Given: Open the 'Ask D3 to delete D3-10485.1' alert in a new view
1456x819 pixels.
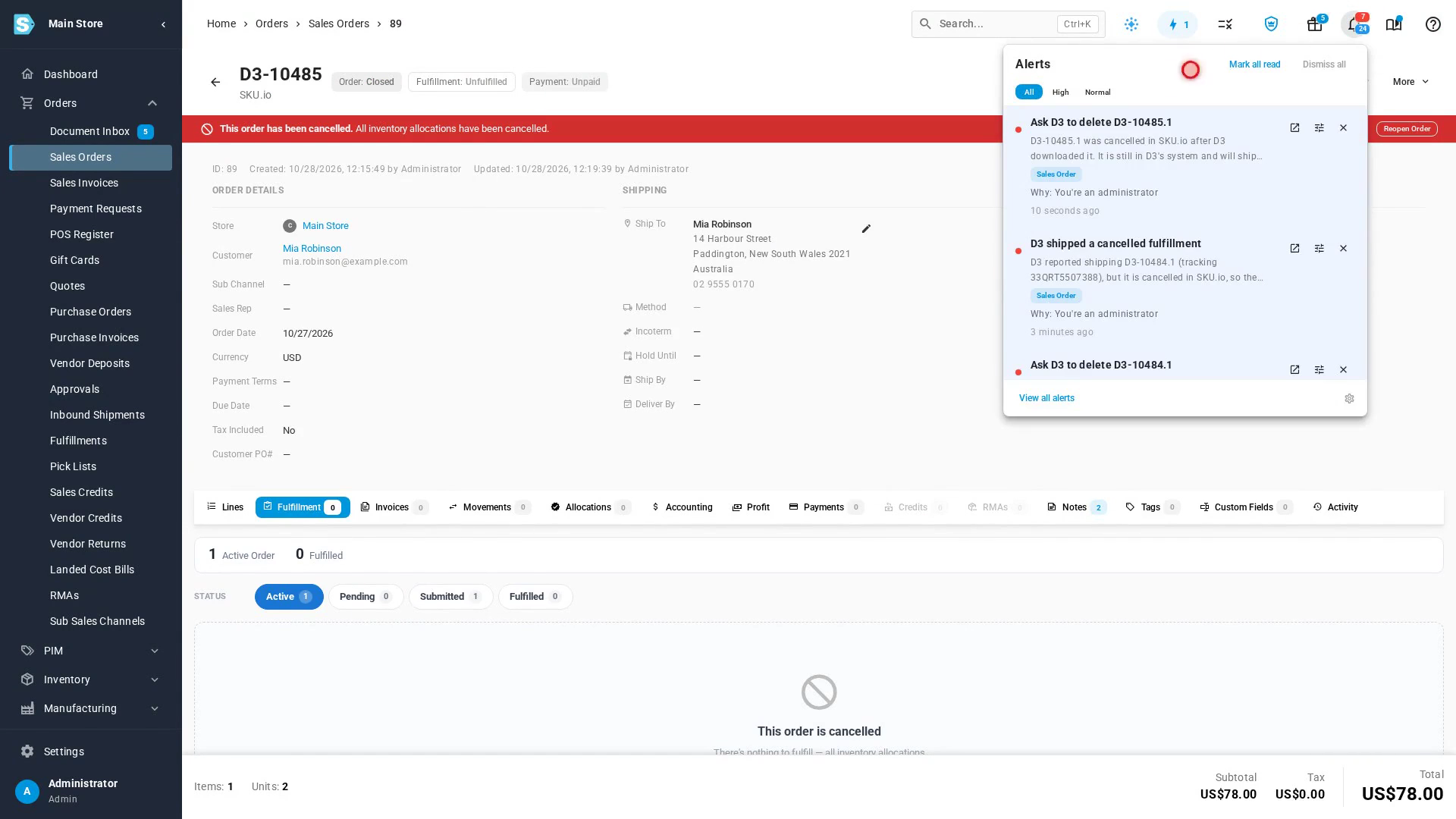Looking at the screenshot, I should pos(1294,128).
